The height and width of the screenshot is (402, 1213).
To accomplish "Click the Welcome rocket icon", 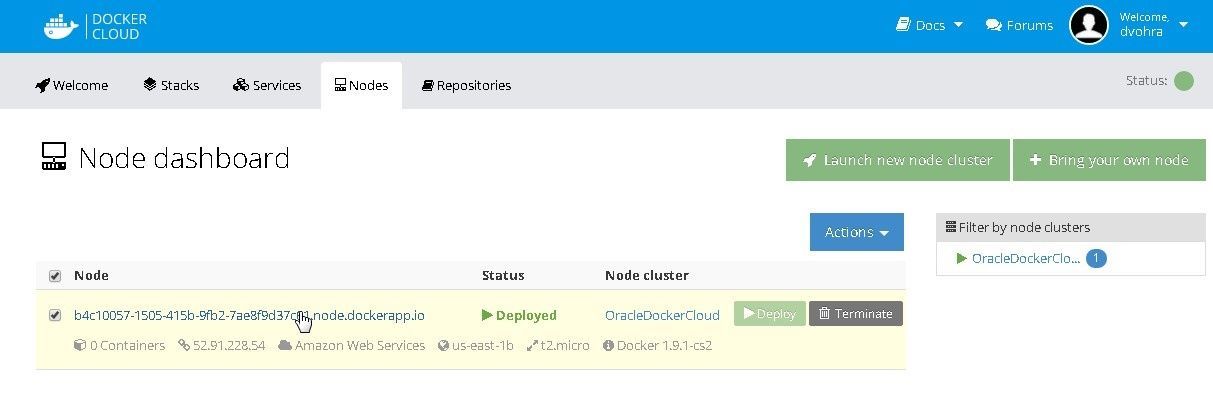I will tap(42, 85).
